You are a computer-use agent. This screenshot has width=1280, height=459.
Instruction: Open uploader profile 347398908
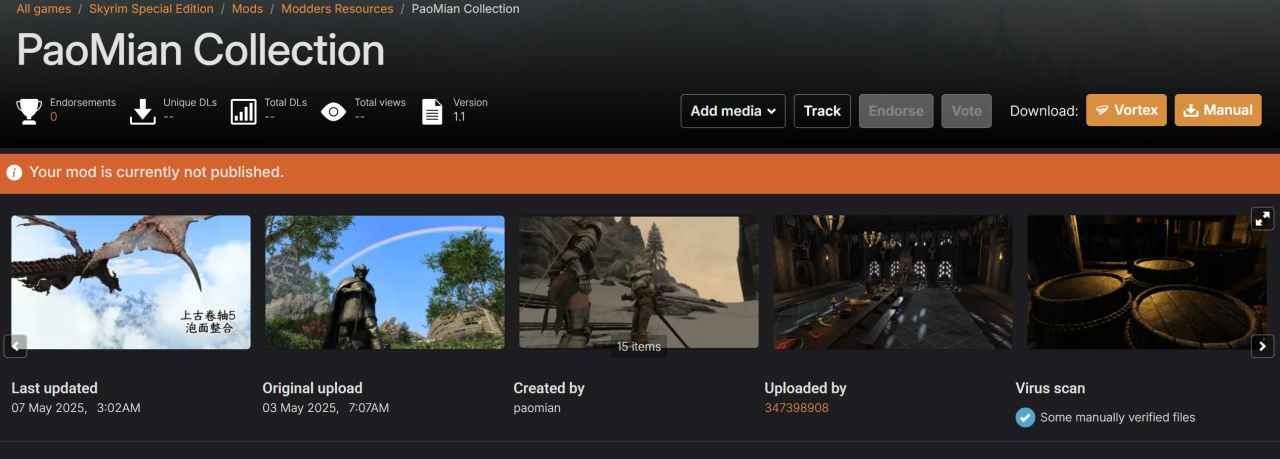797,408
